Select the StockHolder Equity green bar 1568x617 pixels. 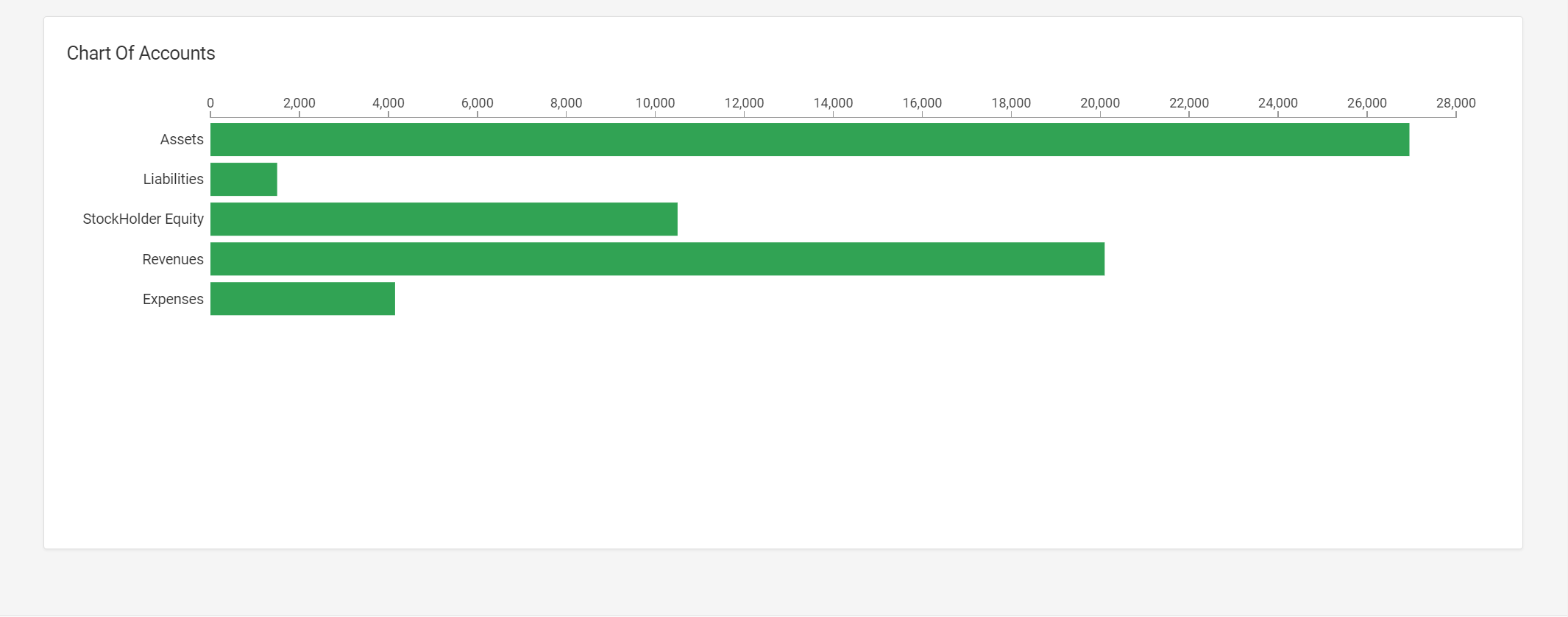tap(444, 219)
